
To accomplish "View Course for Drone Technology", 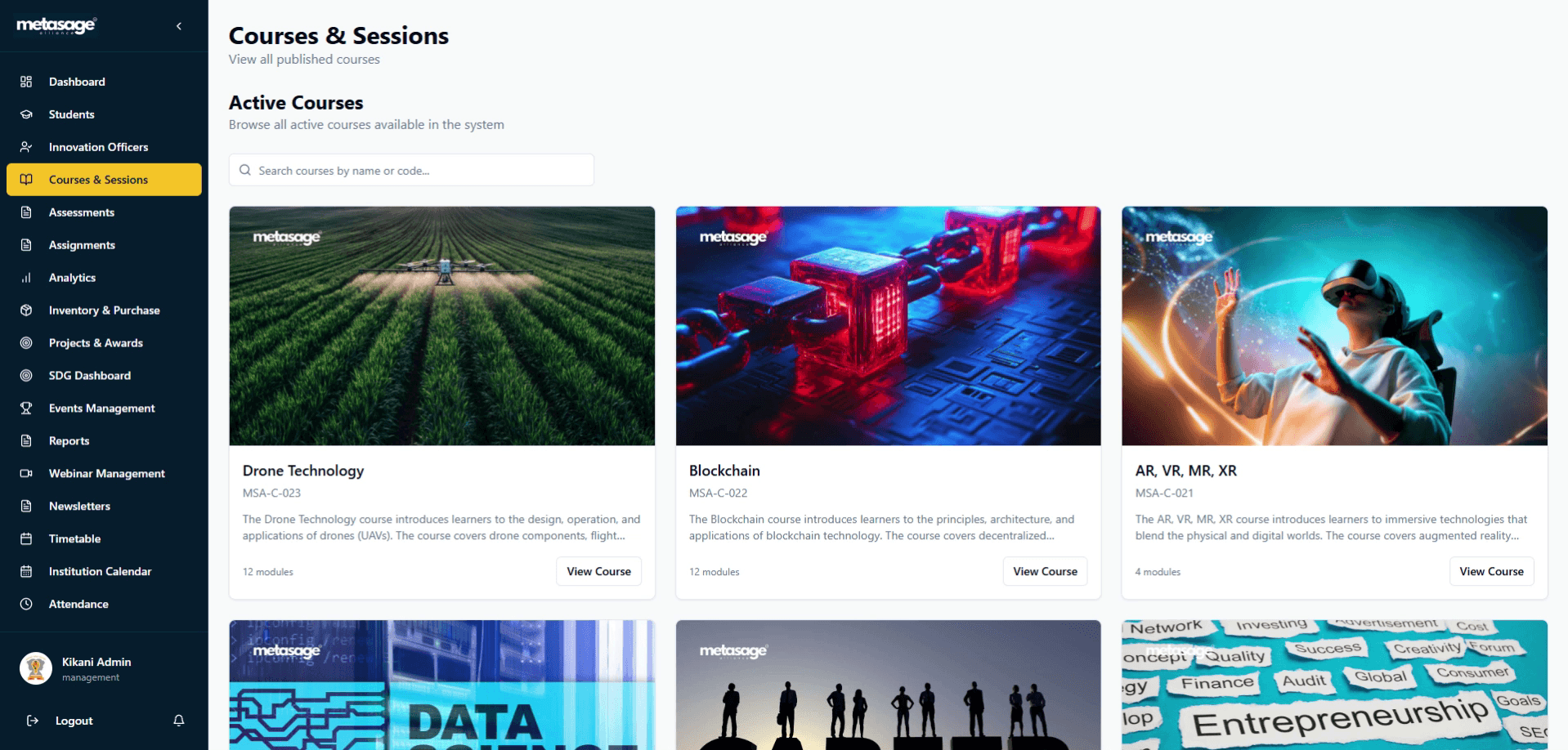I will (598, 572).
